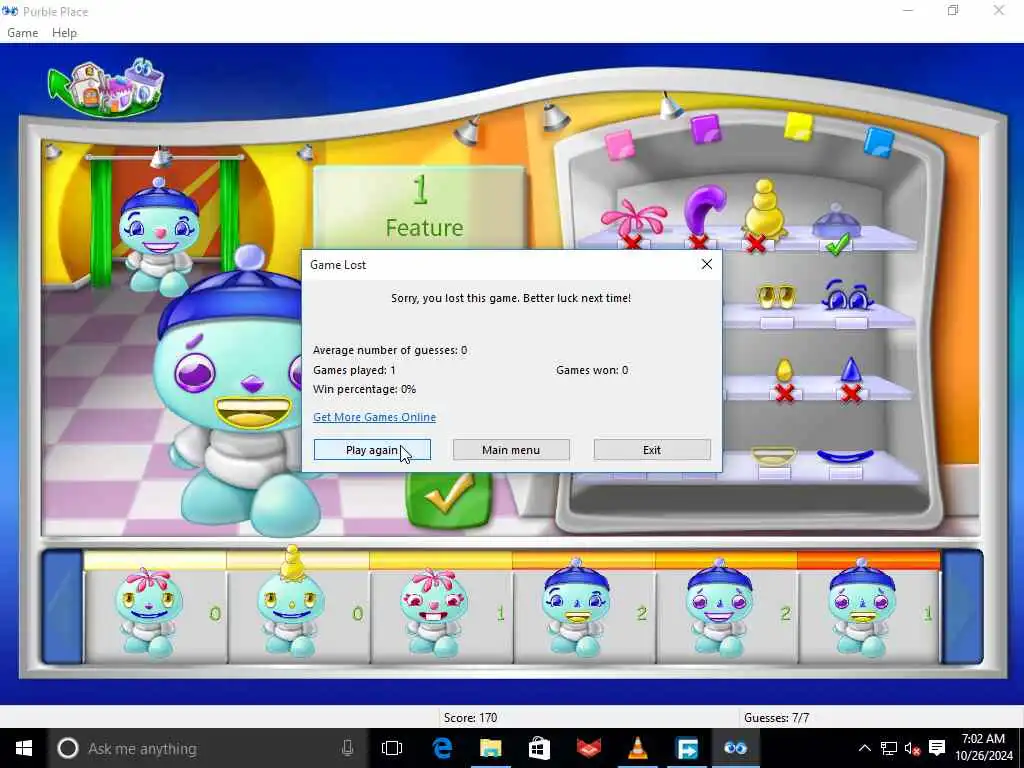Open VLC media player from taskbar
This screenshot has width=1024, height=768.
(x=637, y=748)
